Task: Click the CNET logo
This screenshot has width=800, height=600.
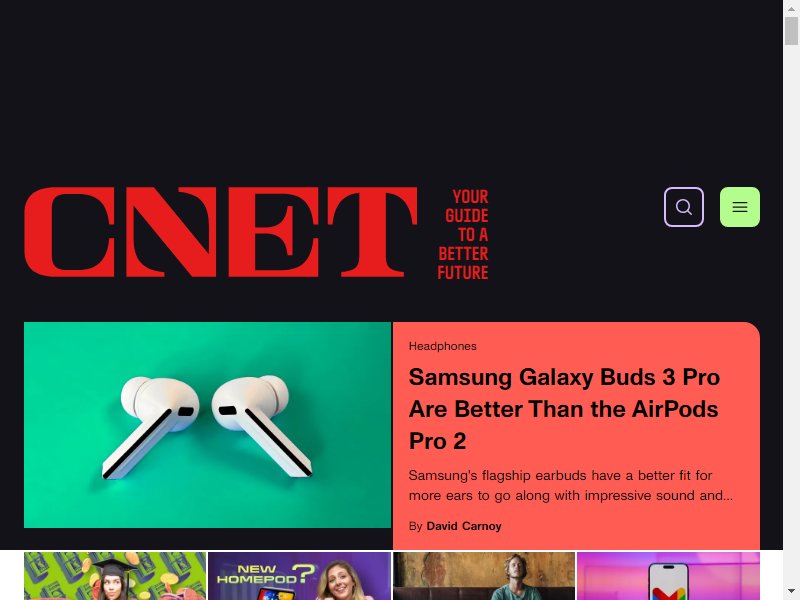Action: click(221, 232)
